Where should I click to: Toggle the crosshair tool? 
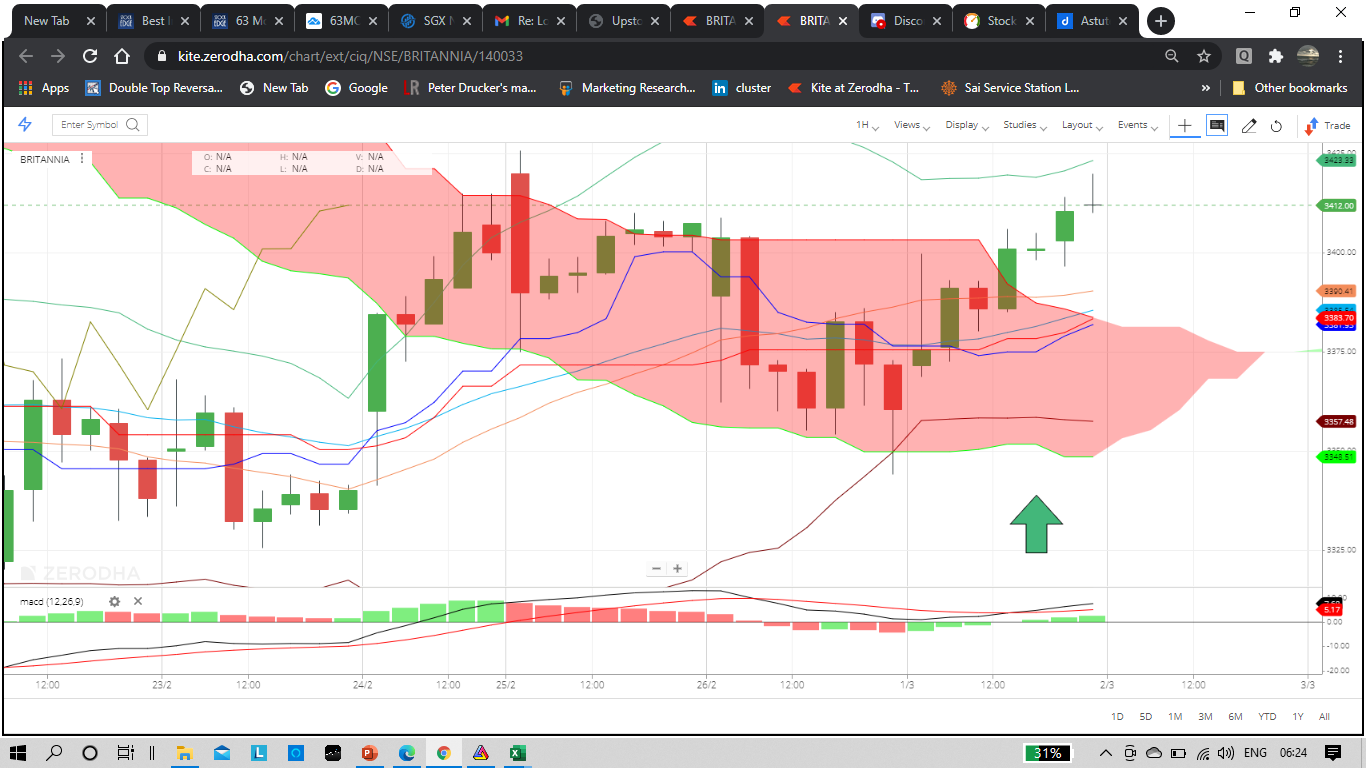(x=1185, y=125)
